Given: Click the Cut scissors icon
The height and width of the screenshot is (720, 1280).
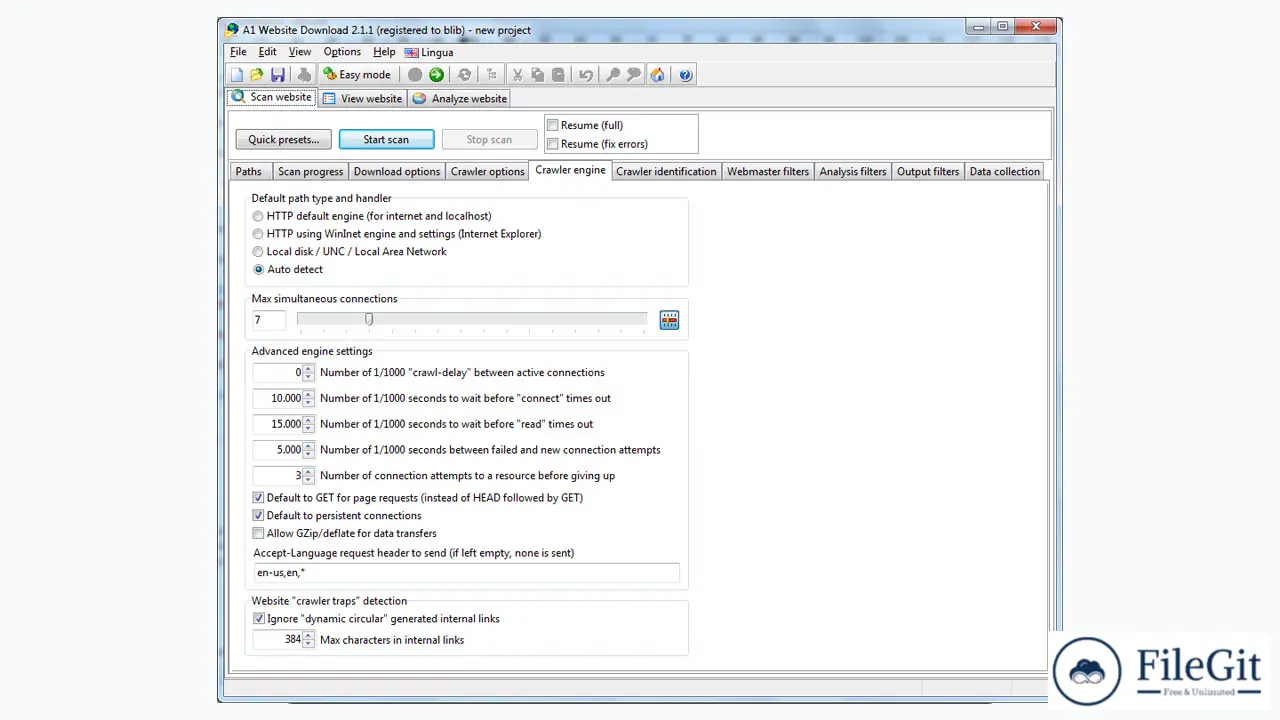Looking at the screenshot, I should click(517, 75).
